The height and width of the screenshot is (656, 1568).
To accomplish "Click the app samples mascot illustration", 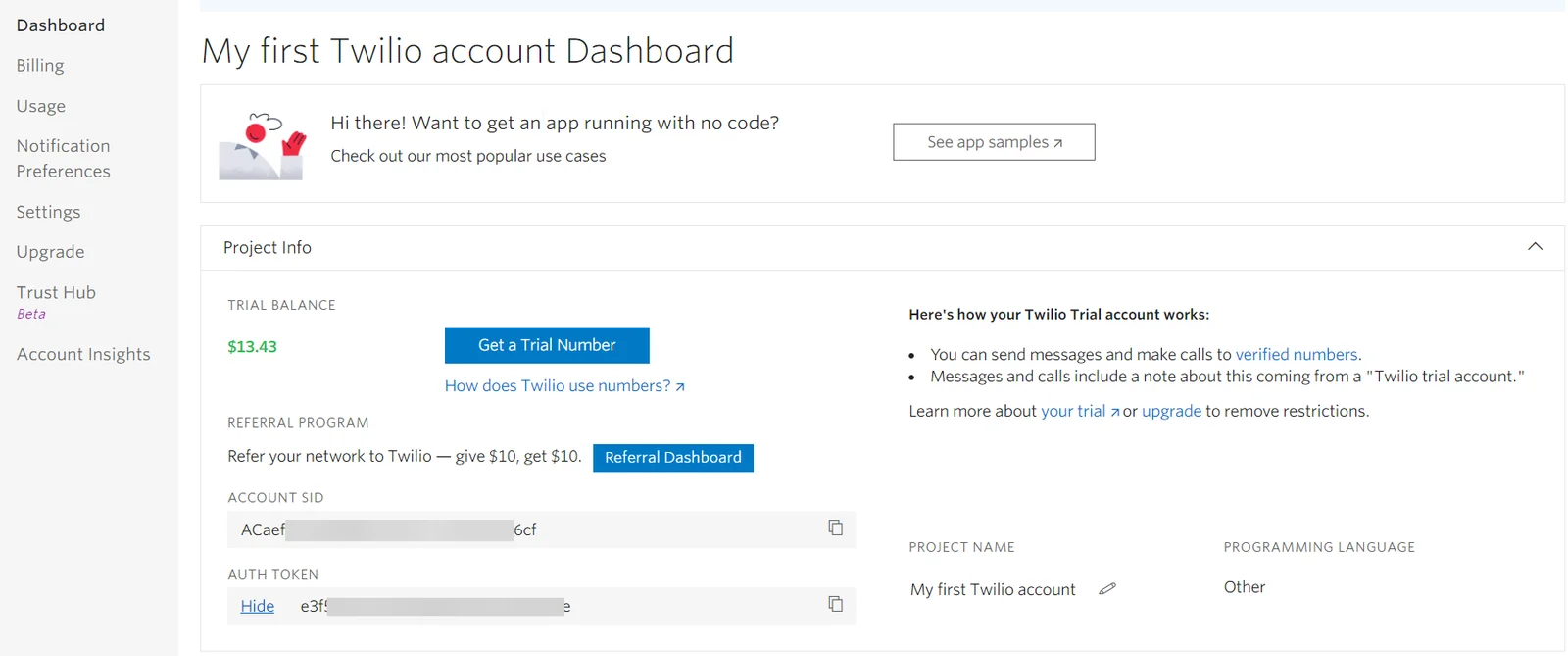I will (x=262, y=145).
